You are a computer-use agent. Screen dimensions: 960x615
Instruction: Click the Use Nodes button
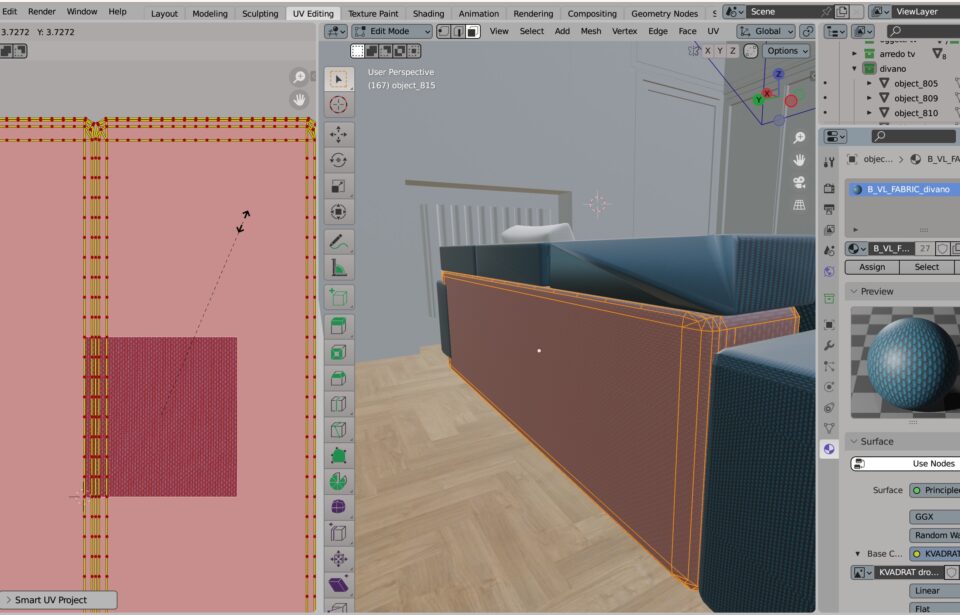[x=905, y=463]
